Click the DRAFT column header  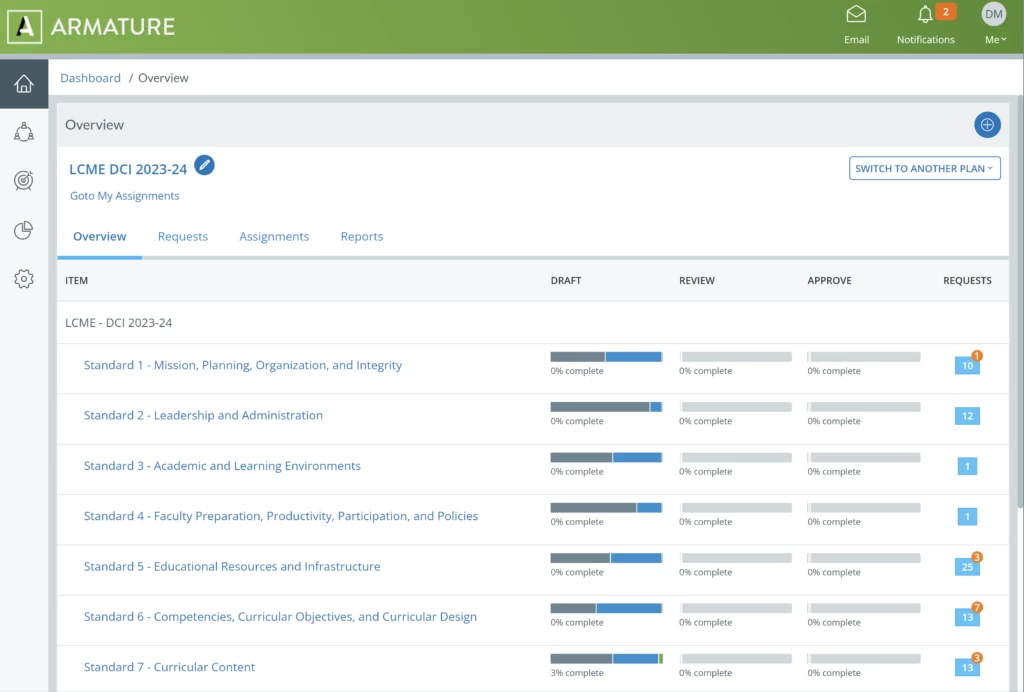tap(566, 280)
